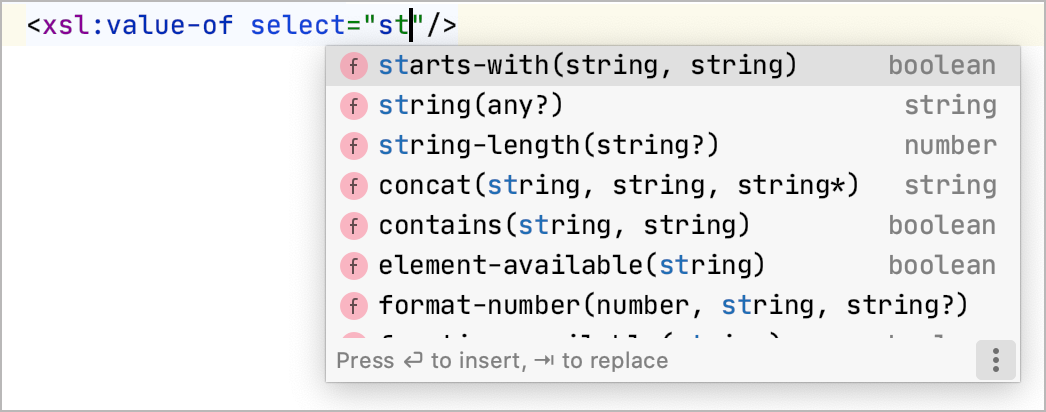
Task: Click function icon next to string-length
Action: pos(354,146)
